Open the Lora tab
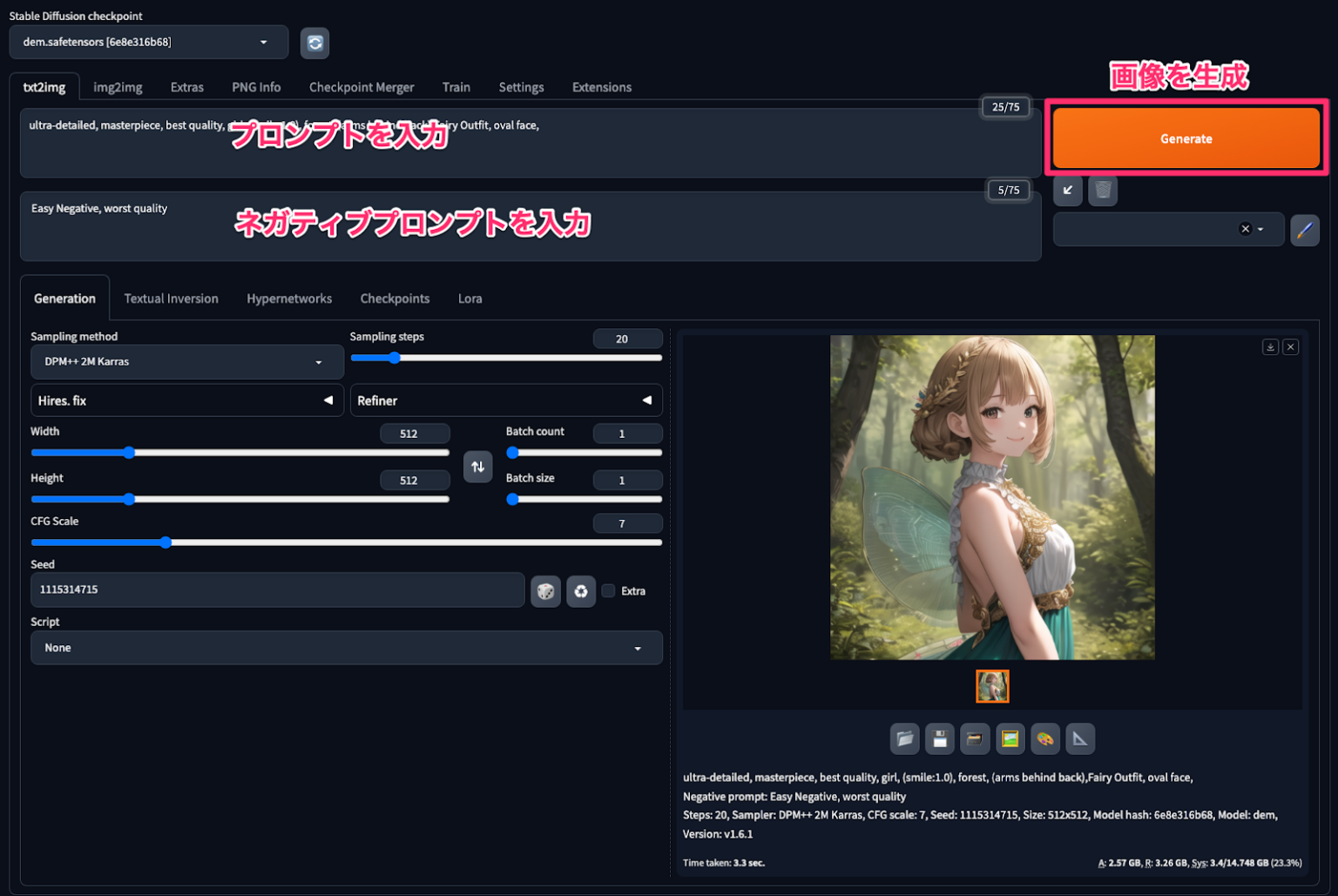The image size is (1338, 896). point(470,298)
